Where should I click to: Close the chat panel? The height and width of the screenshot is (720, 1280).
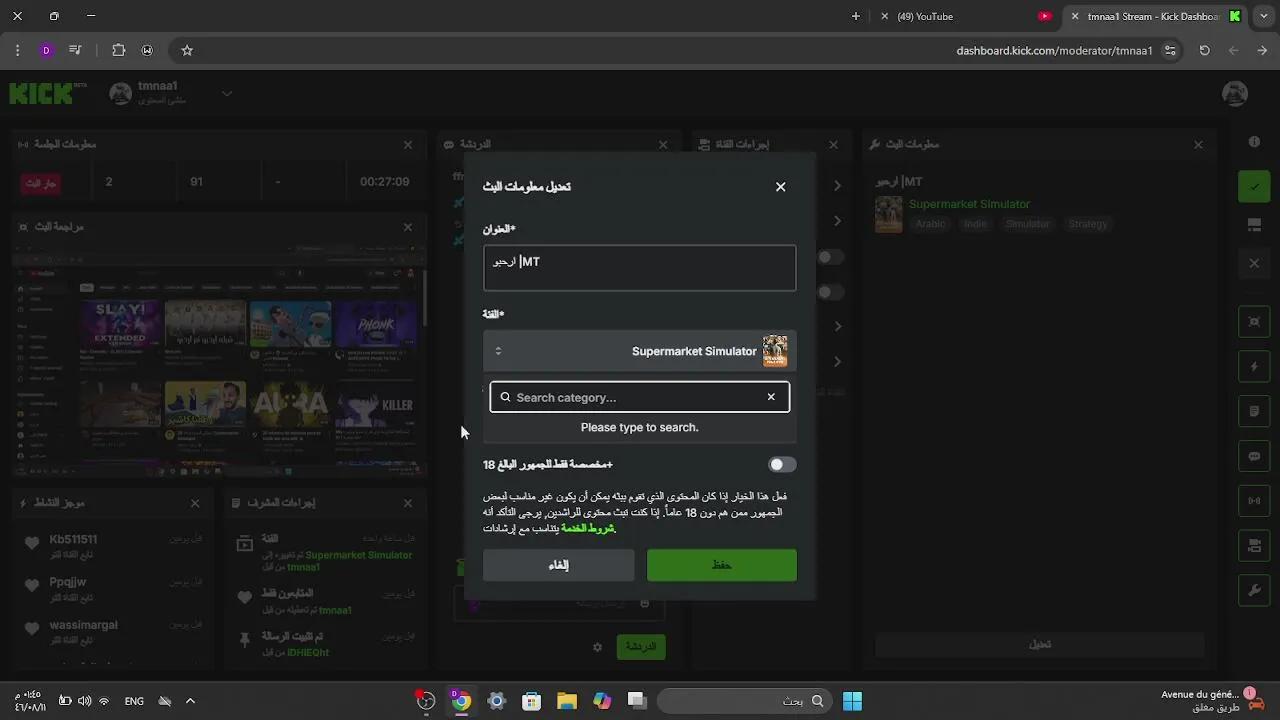pos(663,145)
